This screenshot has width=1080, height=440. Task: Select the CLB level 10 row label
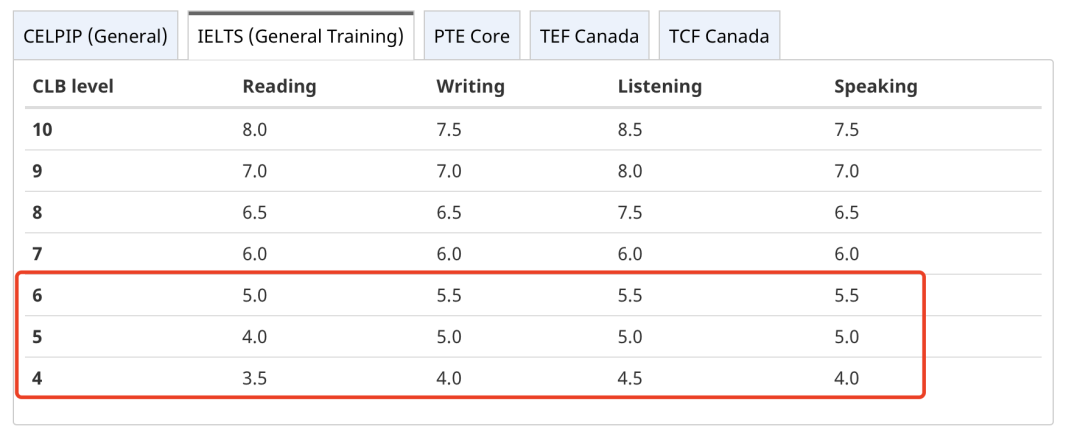42,129
